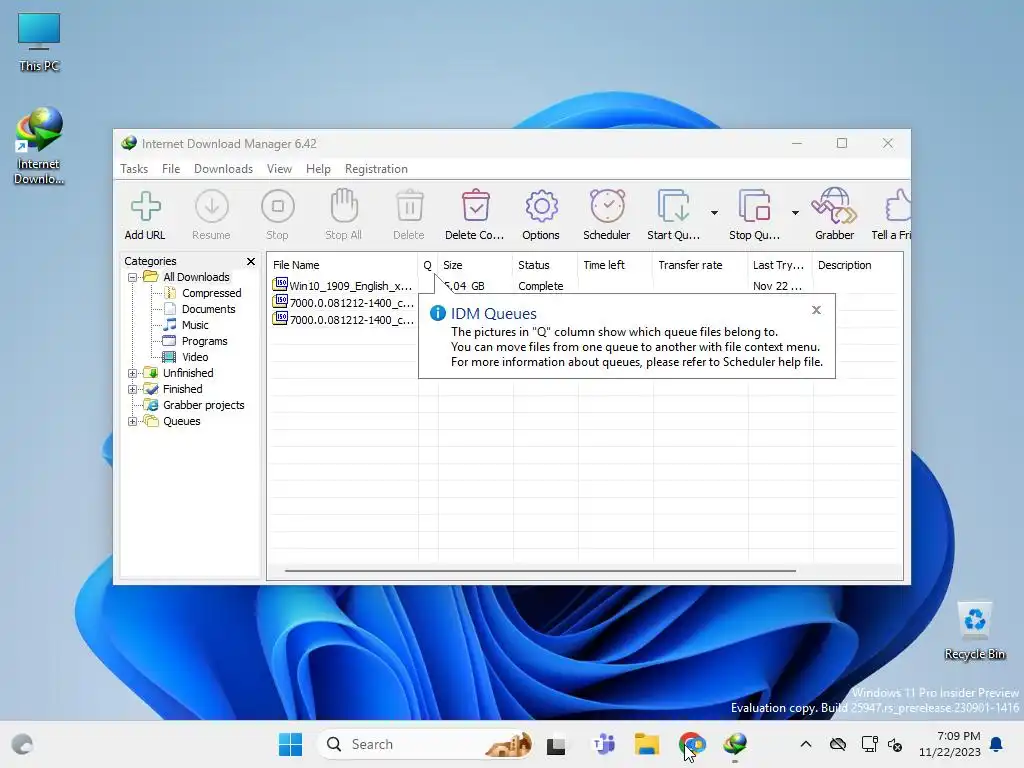Image resolution: width=1024 pixels, height=768 pixels.
Task: Open the Registration menu
Action: (x=376, y=168)
